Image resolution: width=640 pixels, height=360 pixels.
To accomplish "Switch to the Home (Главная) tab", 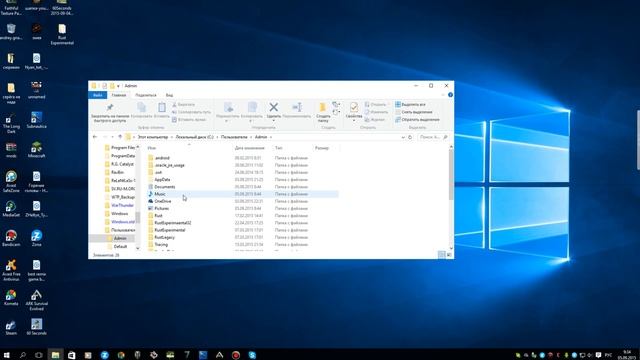I will click(119, 95).
